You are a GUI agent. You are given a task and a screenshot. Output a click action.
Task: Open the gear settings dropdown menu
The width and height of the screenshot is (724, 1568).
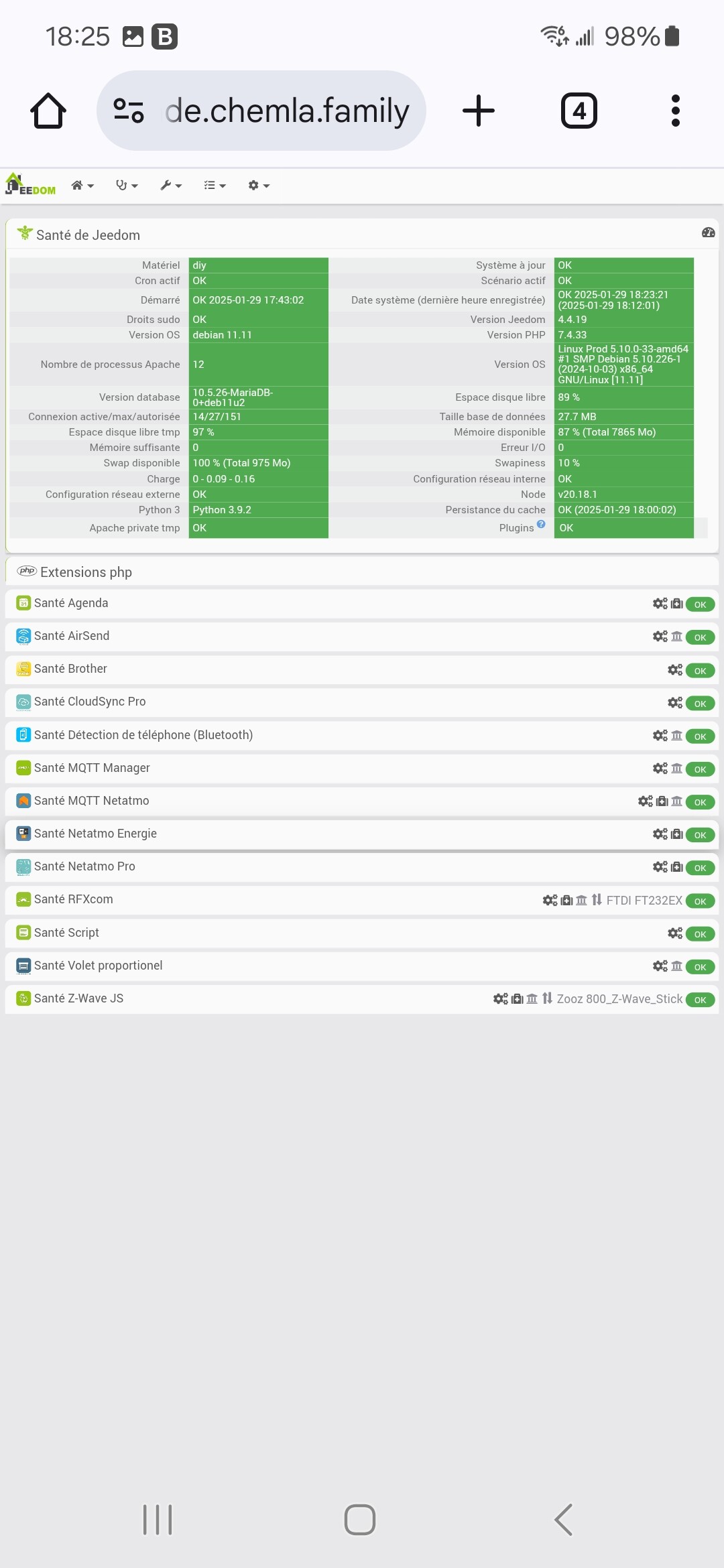259,186
